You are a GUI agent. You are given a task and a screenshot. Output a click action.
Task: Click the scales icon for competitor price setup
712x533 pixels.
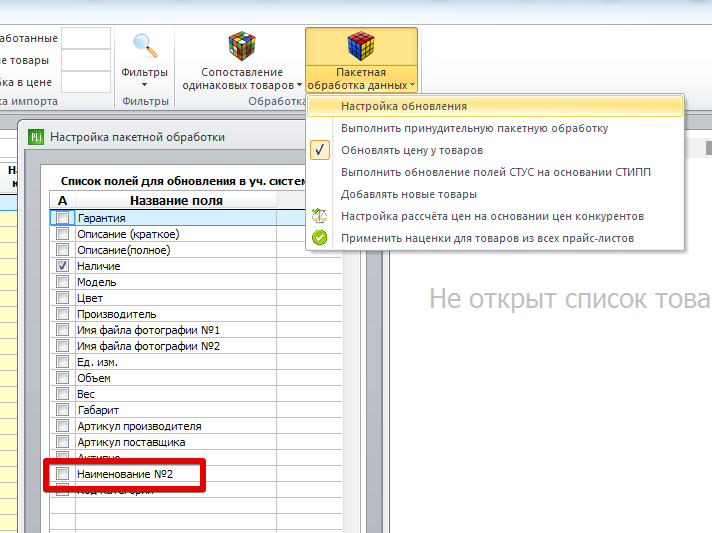[x=320, y=216]
